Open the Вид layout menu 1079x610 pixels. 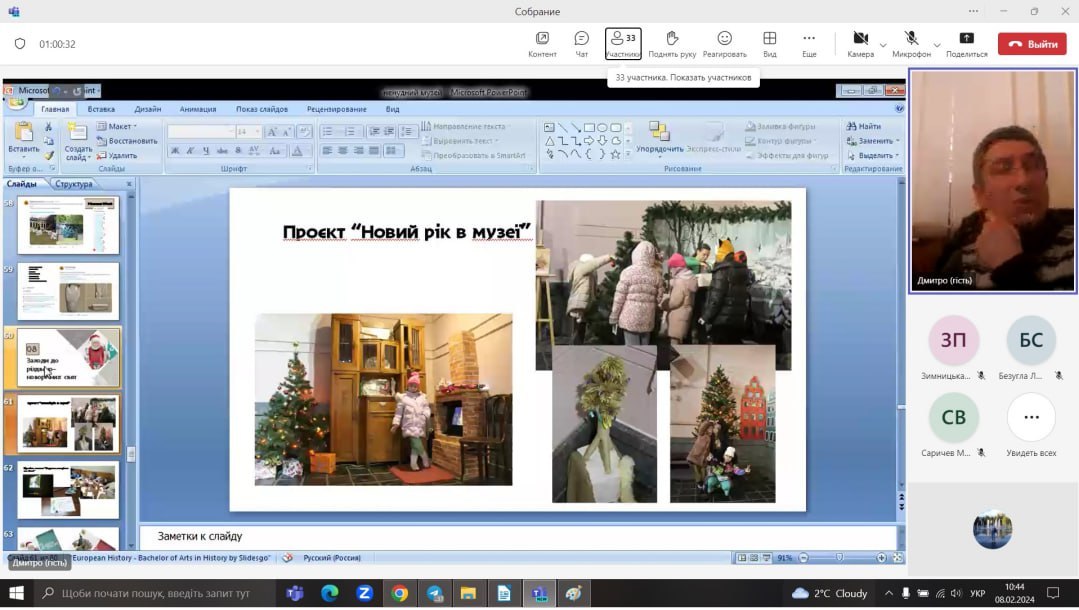pyautogui.click(x=769, y=43)
